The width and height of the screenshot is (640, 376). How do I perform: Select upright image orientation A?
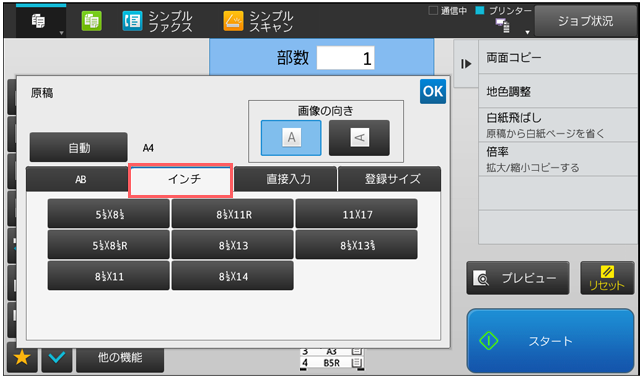291,138
